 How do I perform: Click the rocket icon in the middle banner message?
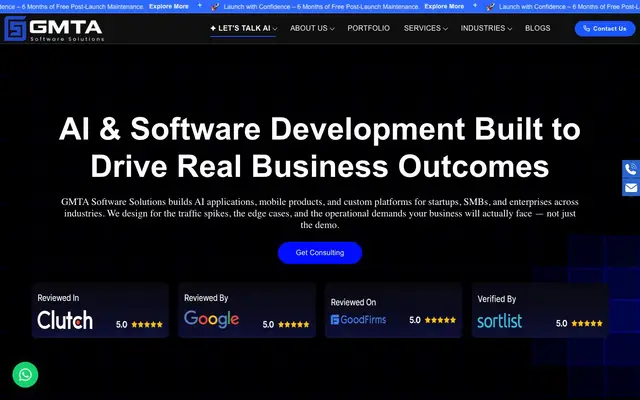[215, 7]
